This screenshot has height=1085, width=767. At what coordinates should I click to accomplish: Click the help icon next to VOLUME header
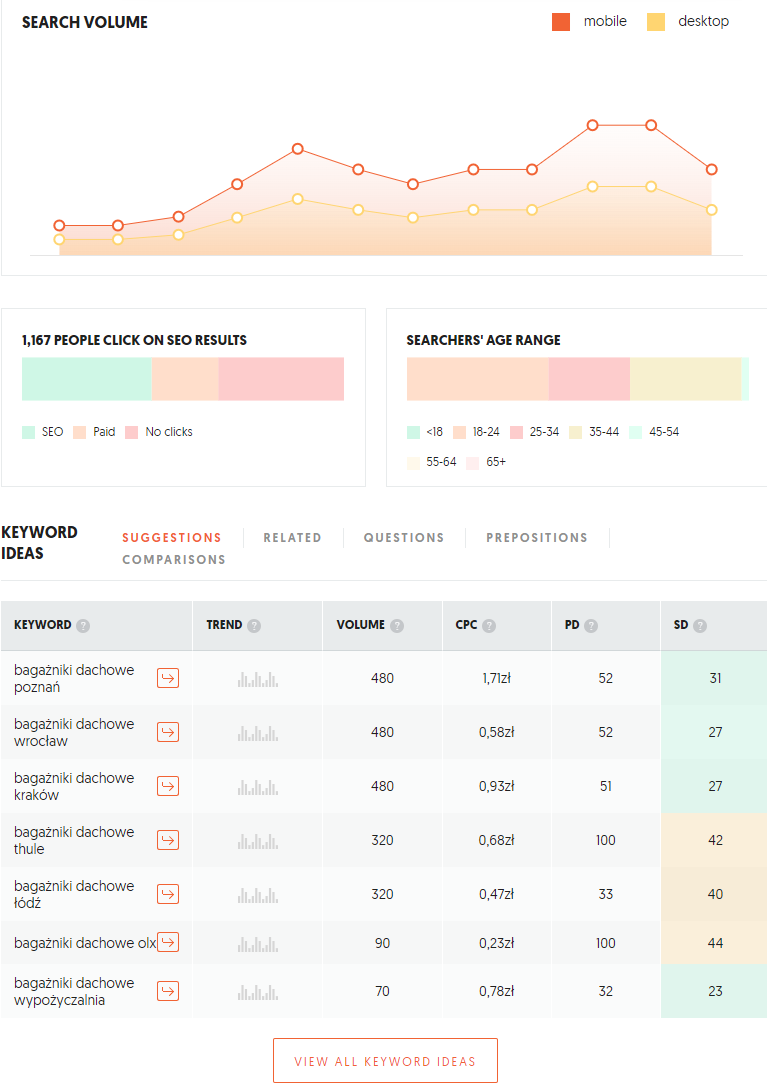point(397,626)
